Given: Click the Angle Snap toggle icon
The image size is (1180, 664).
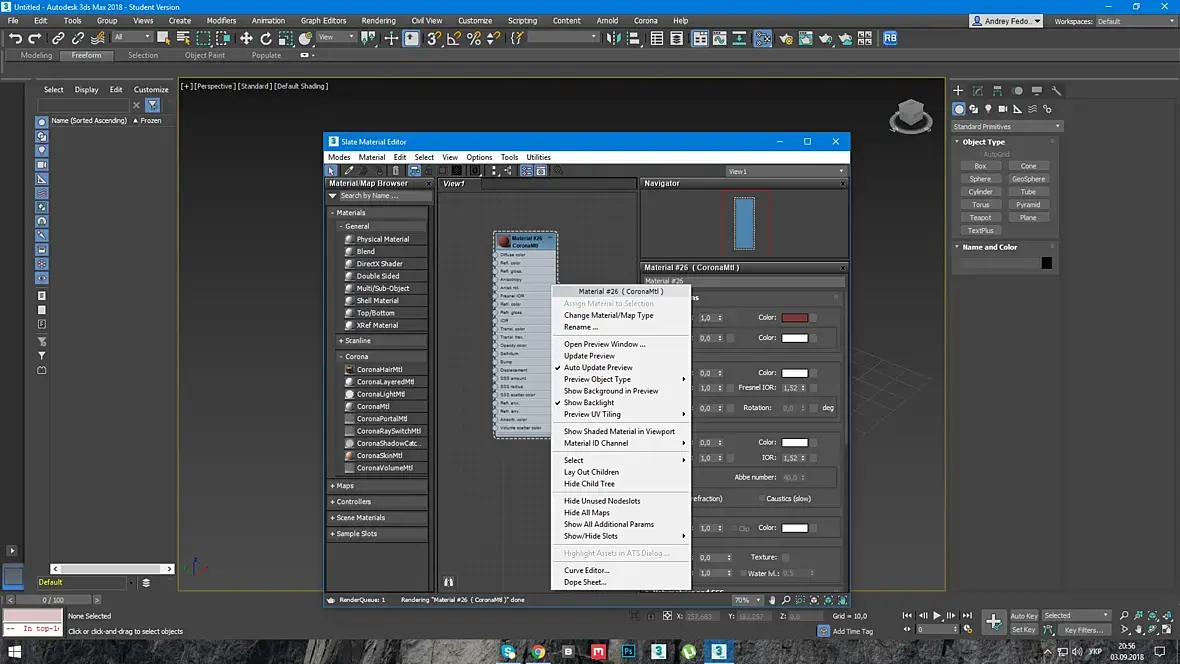Looking at the screenshot, I should click(454, 38).
